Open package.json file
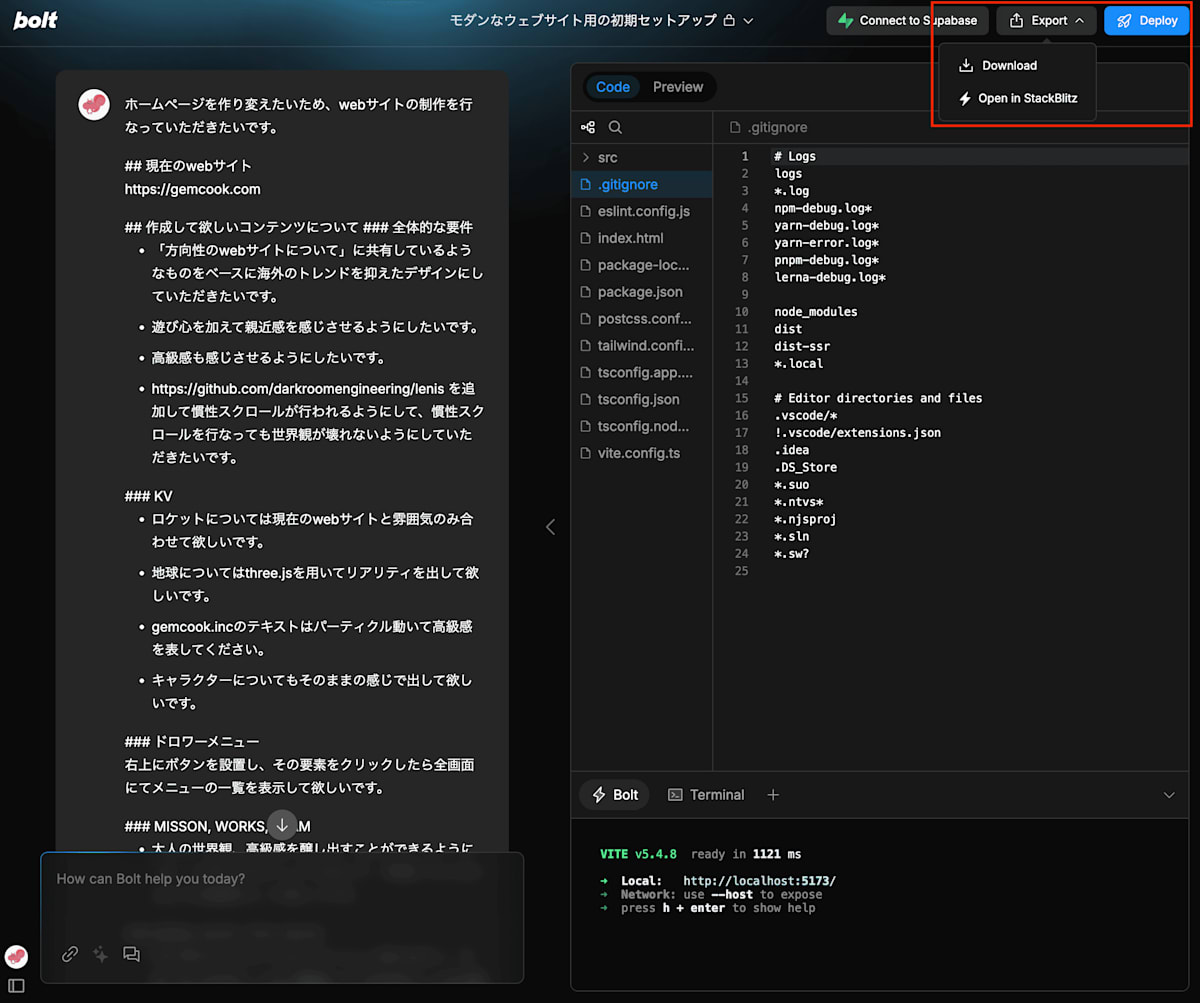This screenshot has height=1003, width=1200. pos(641,293)
